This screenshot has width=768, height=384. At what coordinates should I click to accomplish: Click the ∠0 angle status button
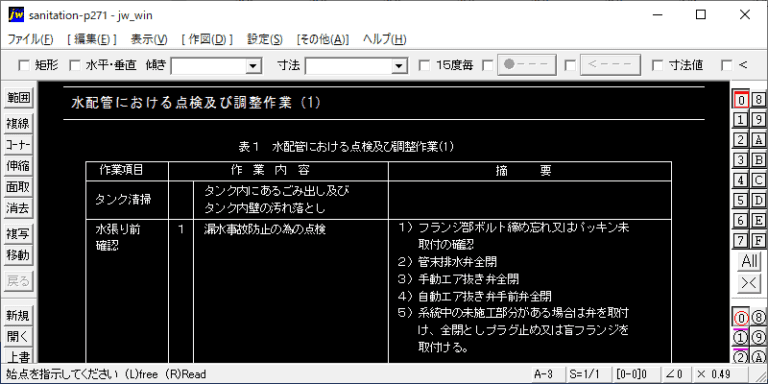point(675,374)
